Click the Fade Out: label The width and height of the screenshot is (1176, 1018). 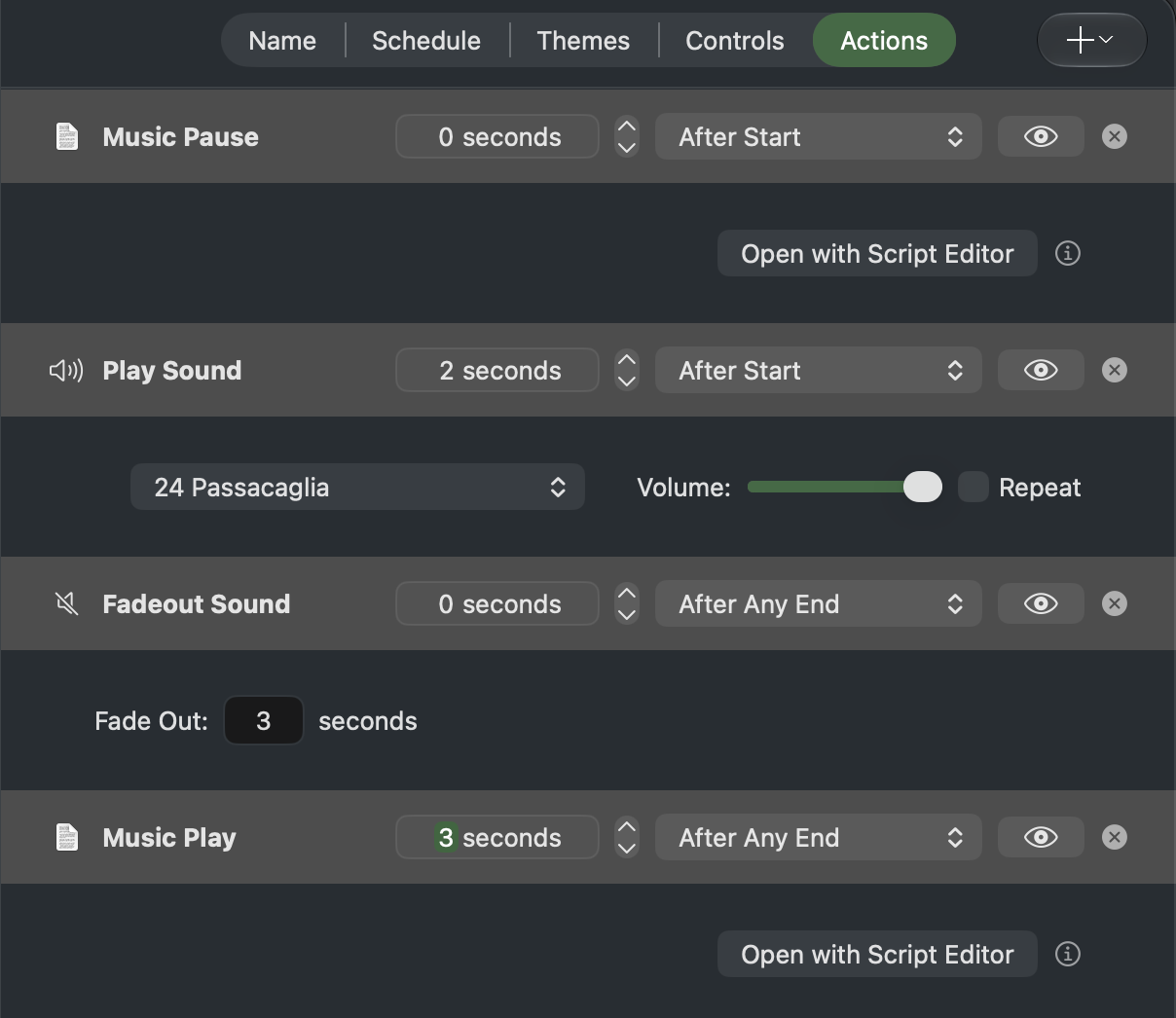(151, 720)
